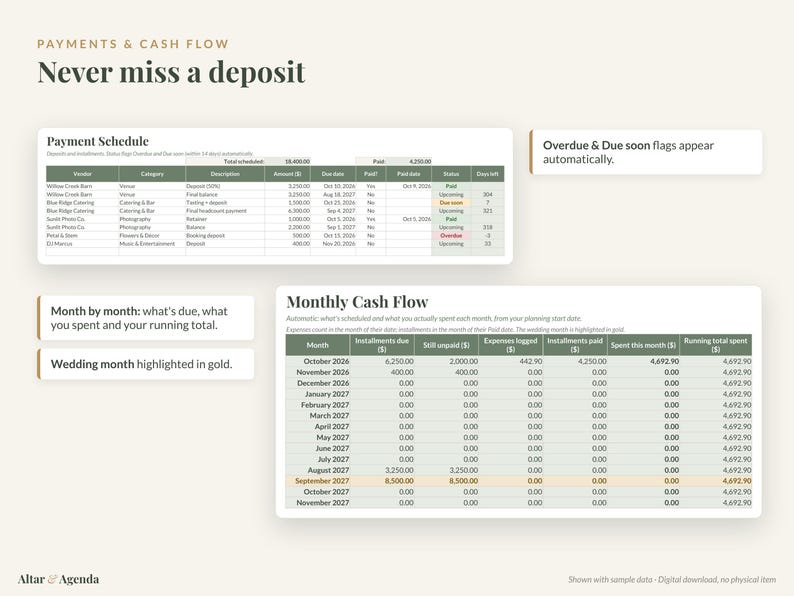
Task: Select the 'Running total spent ($)' header
Action: [x=716, y=345]
